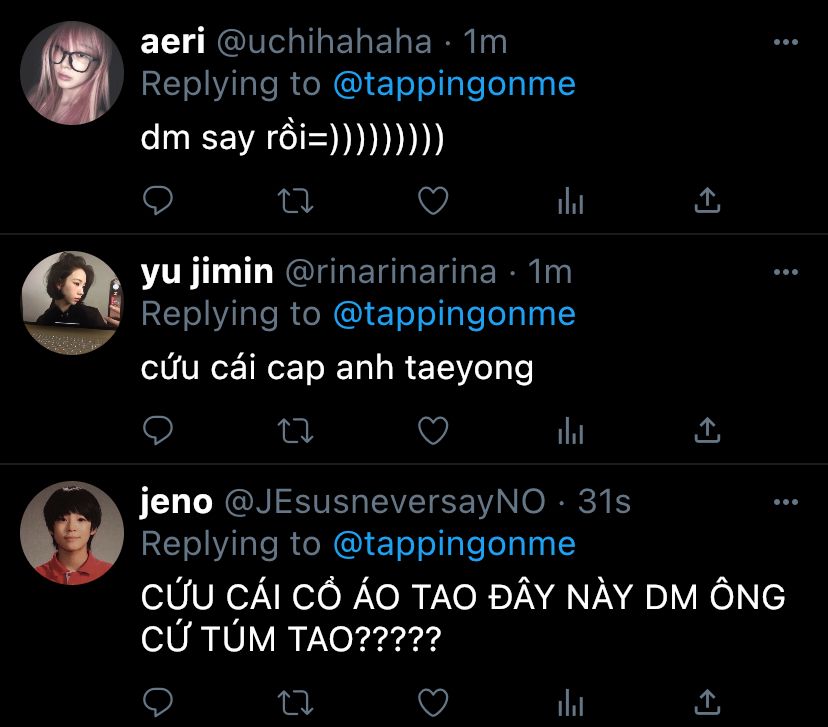Open more options on yu jimin's tweet
The height and width of the screenshot is (727, 828).
click(x=787, y=272)
